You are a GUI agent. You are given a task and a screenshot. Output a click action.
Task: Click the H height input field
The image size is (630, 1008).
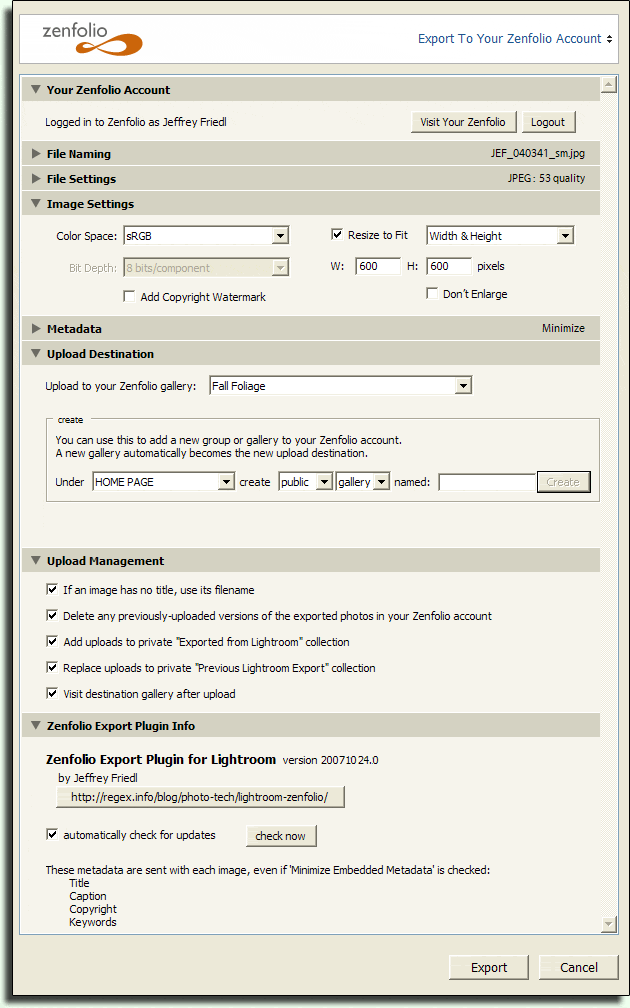click(x=449, y=266)
